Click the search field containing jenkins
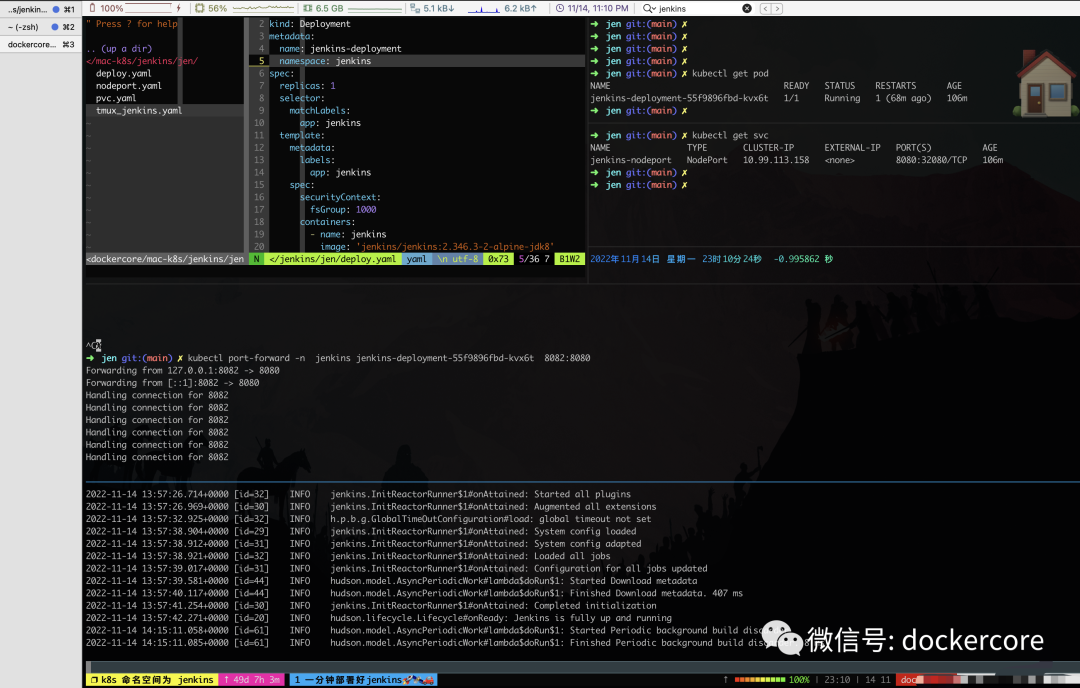 [x=699, y=8]
